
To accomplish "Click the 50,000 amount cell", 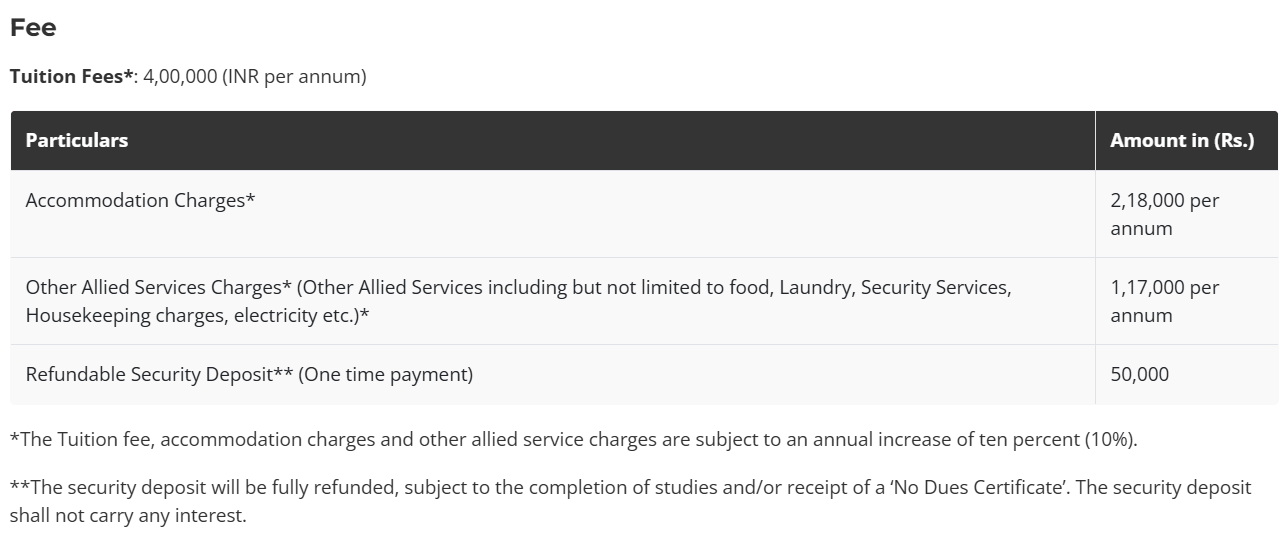I will pyautogui.click(x=1139, y=375).
